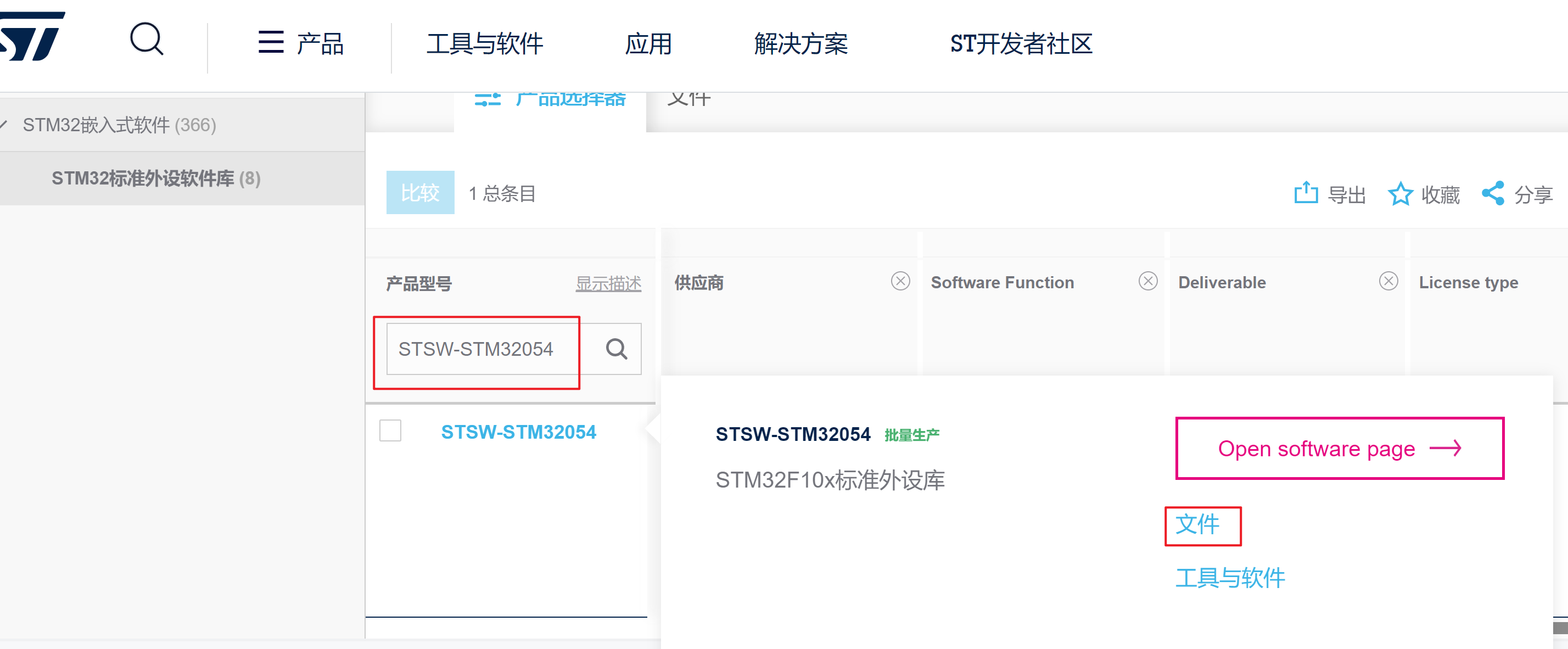Click product number search magnifier
Image resolution: width=1568 pixels, height=649 pixels.
coord(616,349)
